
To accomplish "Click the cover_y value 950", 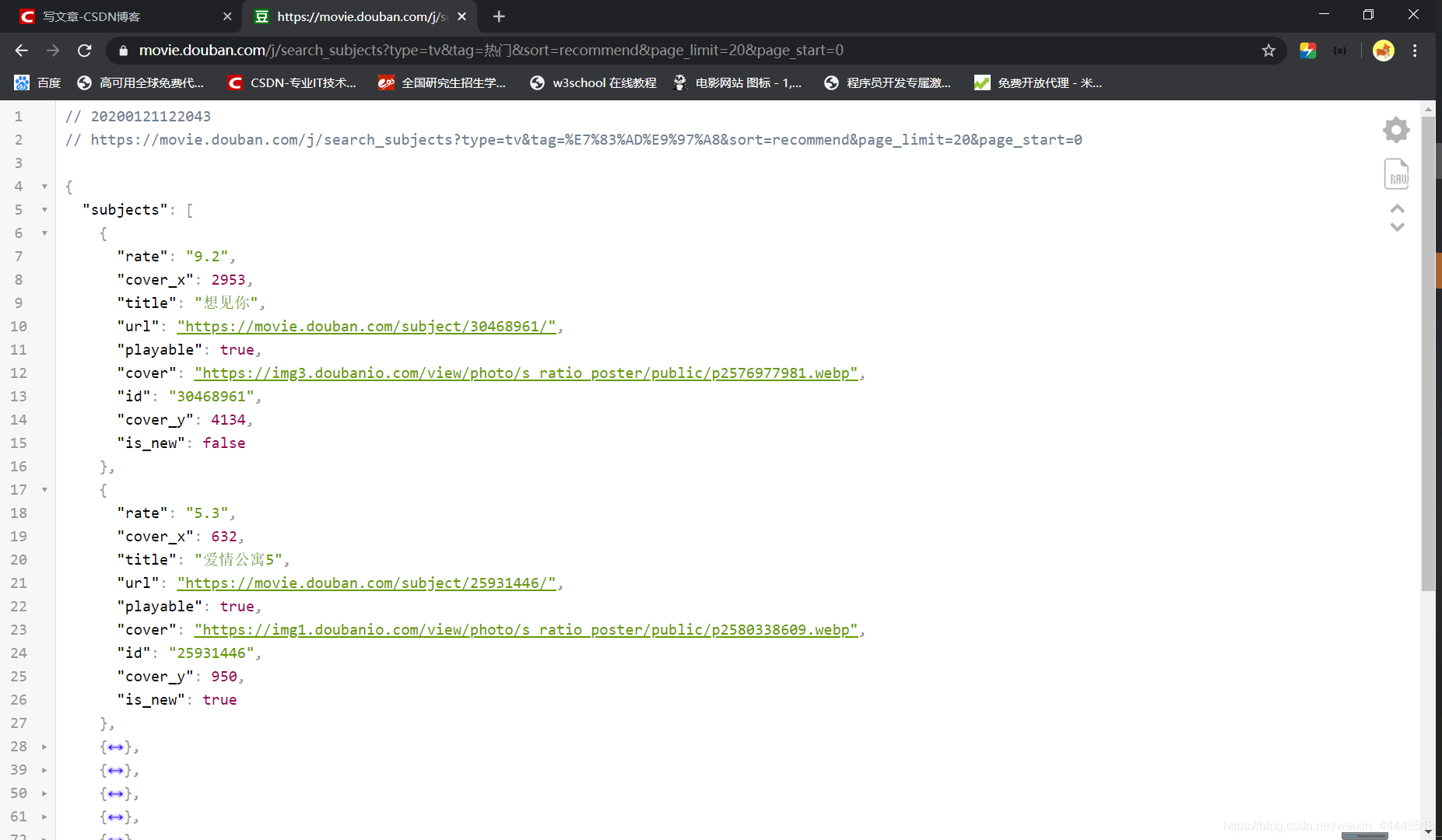I will tap(224, 677).
